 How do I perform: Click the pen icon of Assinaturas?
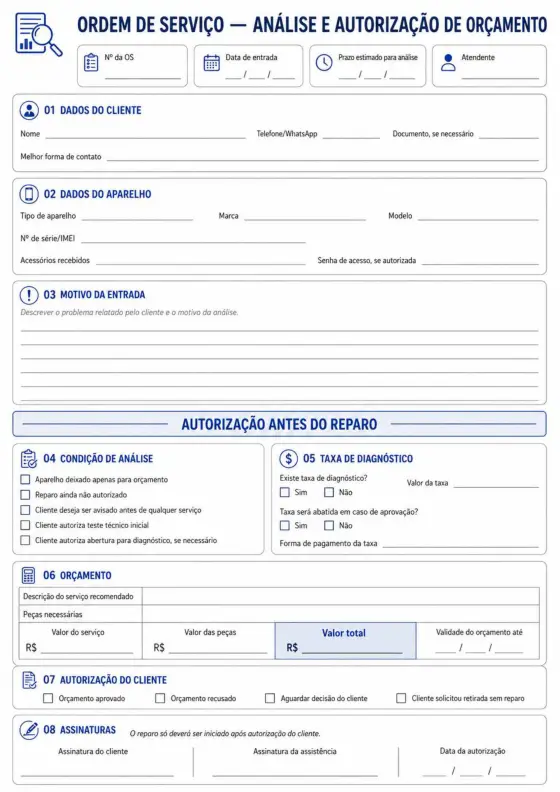29,730
